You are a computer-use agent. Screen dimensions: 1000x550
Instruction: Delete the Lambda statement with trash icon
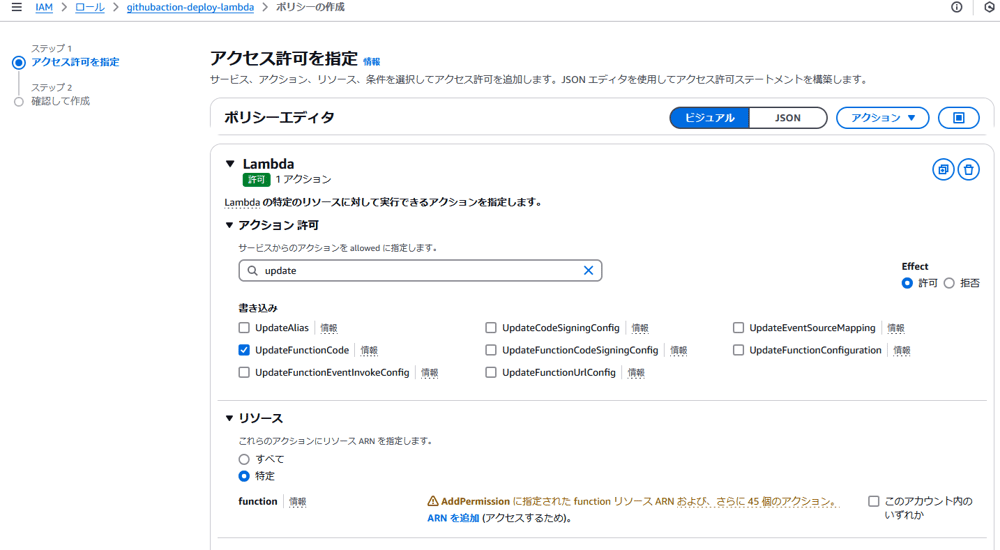968,170
